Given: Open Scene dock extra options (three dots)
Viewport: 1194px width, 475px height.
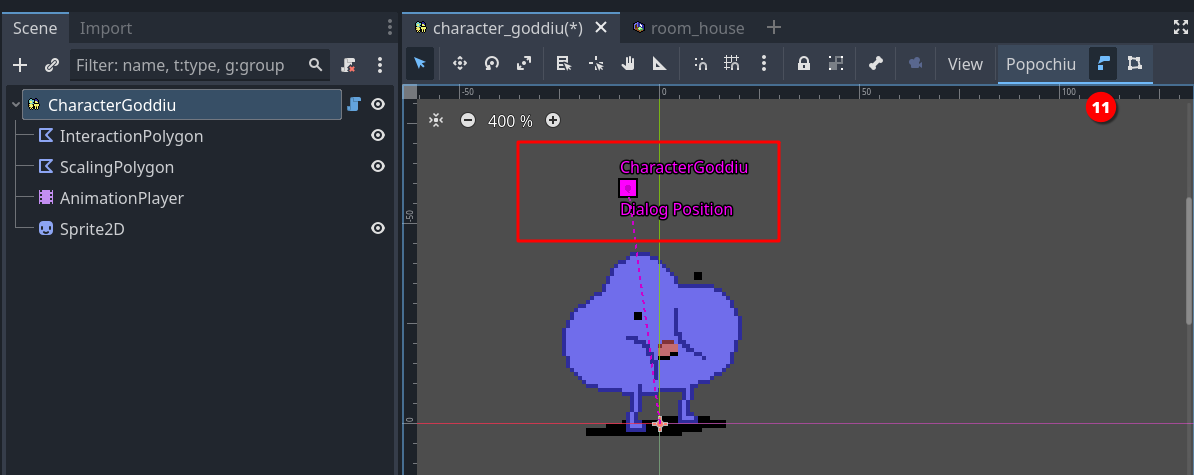Looking at the screenshot, I should click(380, 65).
